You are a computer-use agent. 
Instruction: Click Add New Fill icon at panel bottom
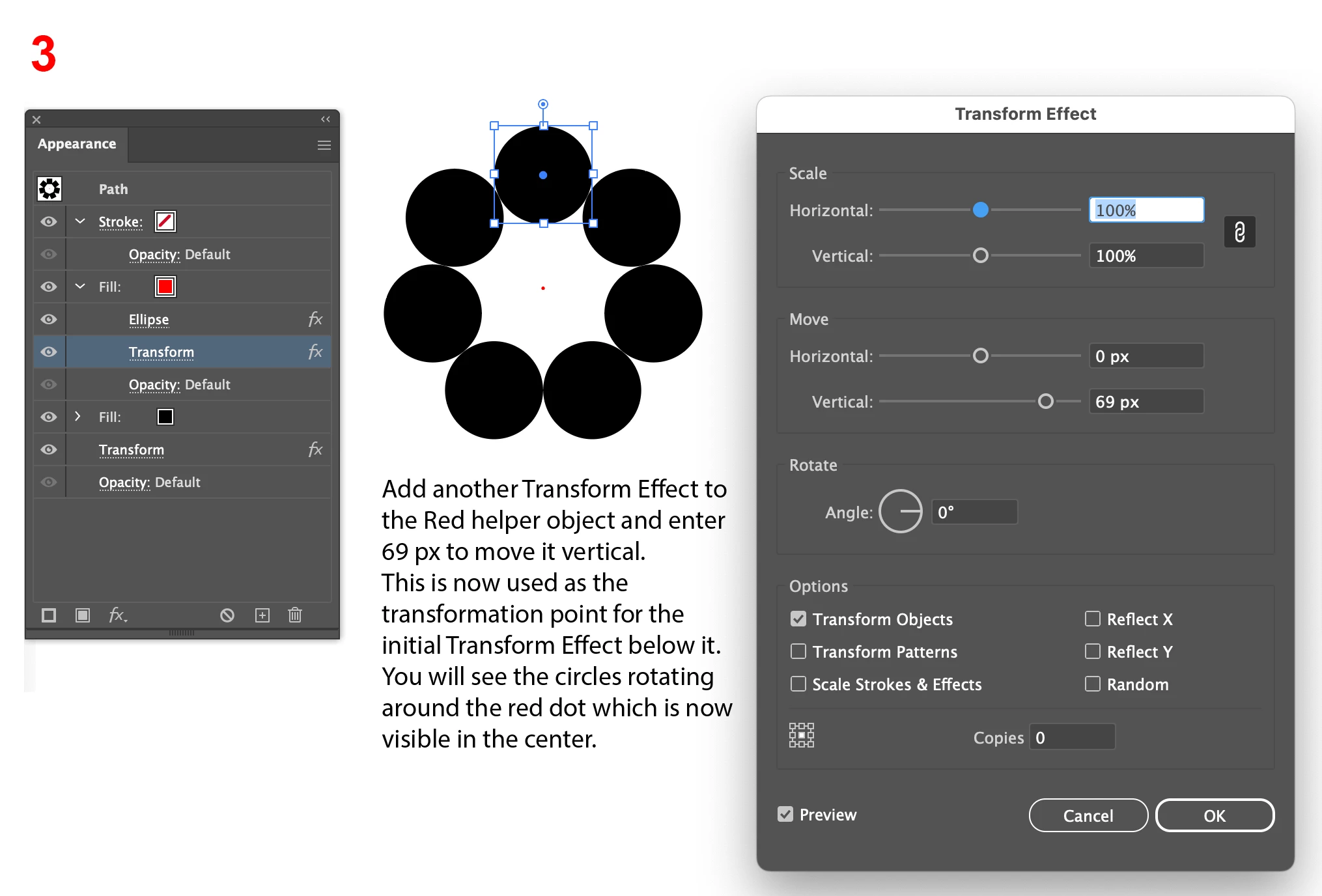click(x=83, y=615)
